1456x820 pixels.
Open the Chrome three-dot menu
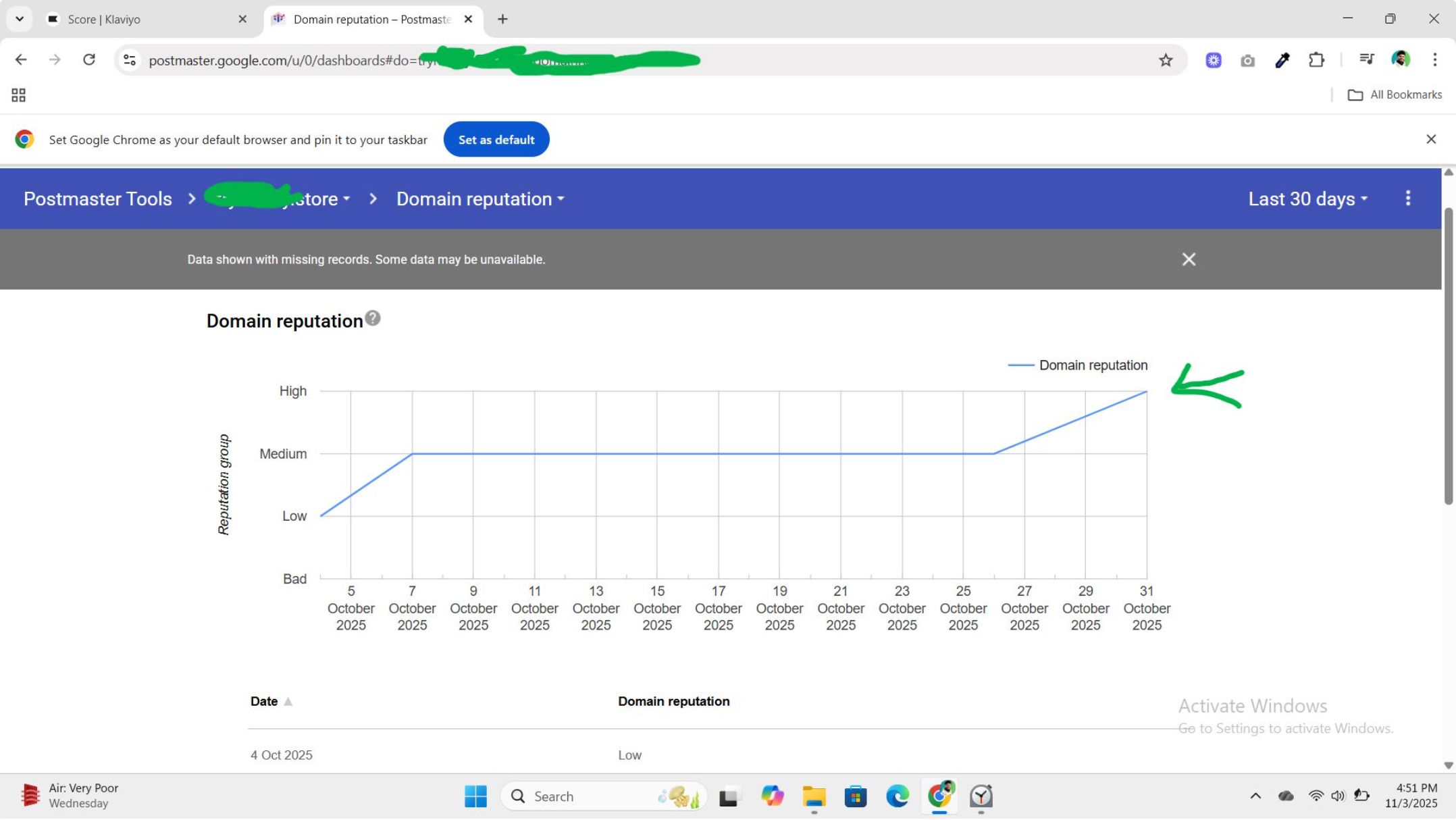pos(1435,60)
